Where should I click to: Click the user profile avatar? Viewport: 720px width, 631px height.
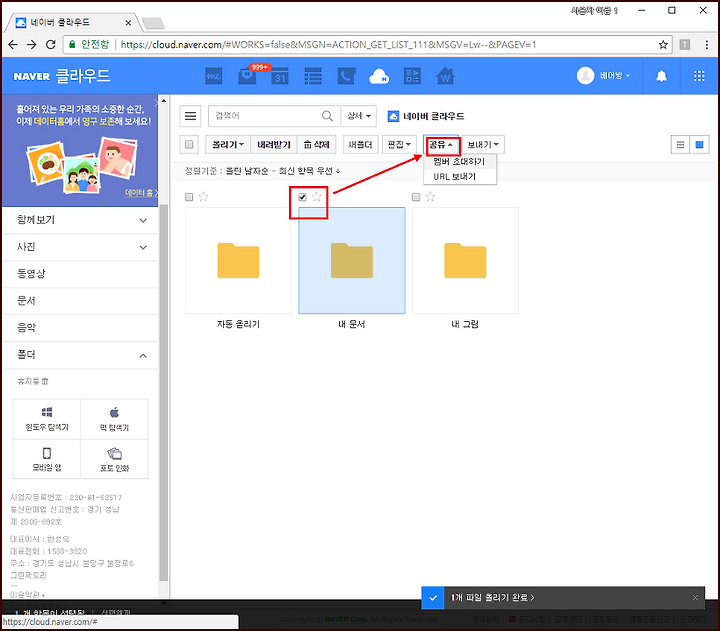[x=585, y=76]
